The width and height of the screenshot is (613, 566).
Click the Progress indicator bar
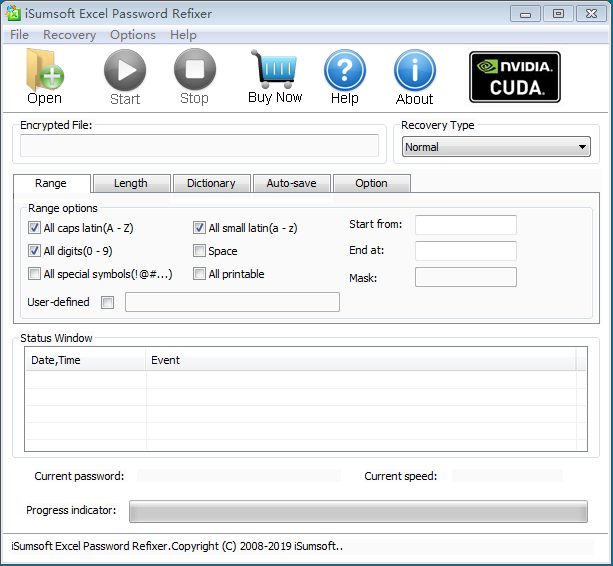pos(358,512)
